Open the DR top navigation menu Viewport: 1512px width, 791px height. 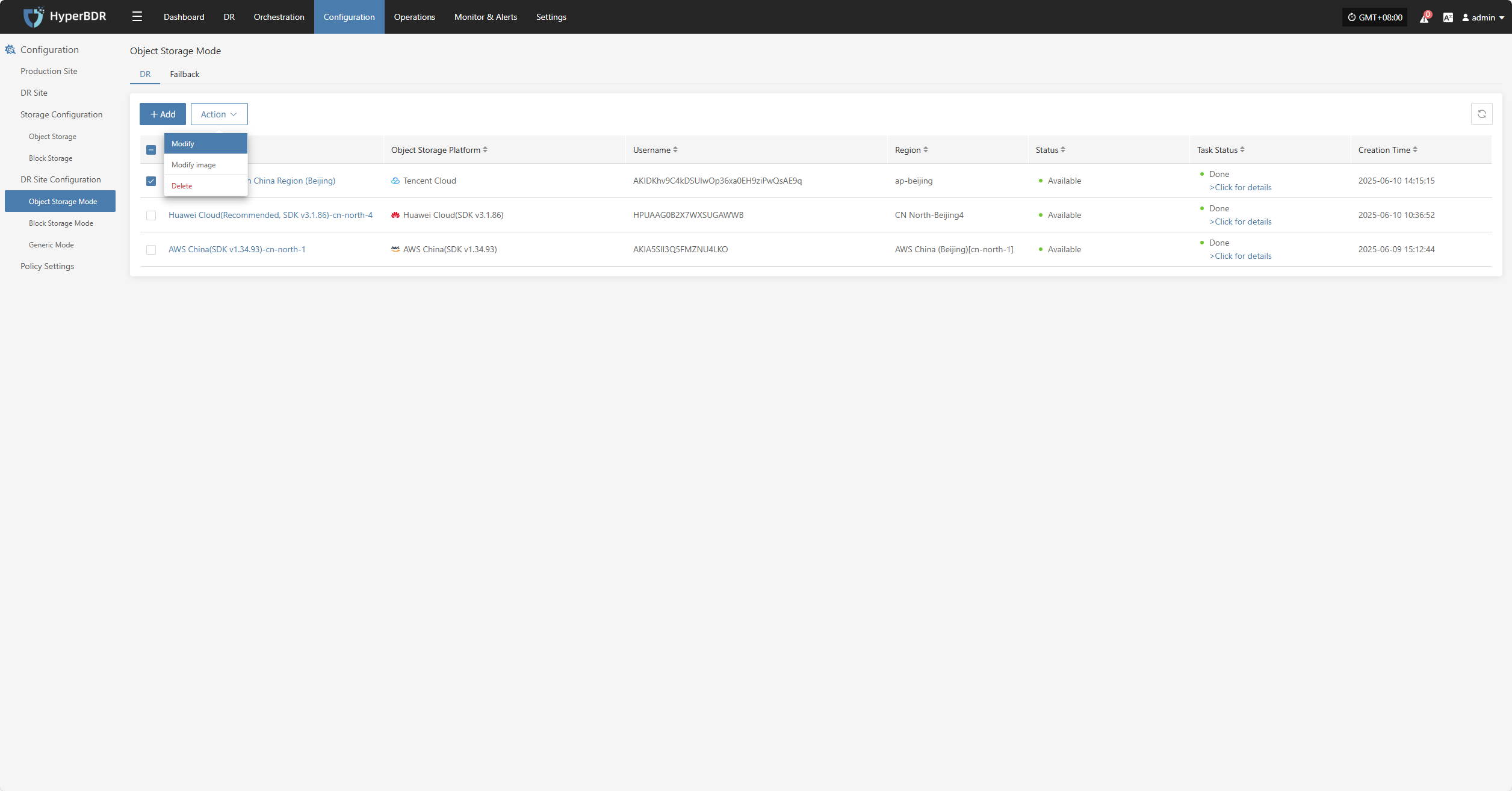[x=229, y=17]
